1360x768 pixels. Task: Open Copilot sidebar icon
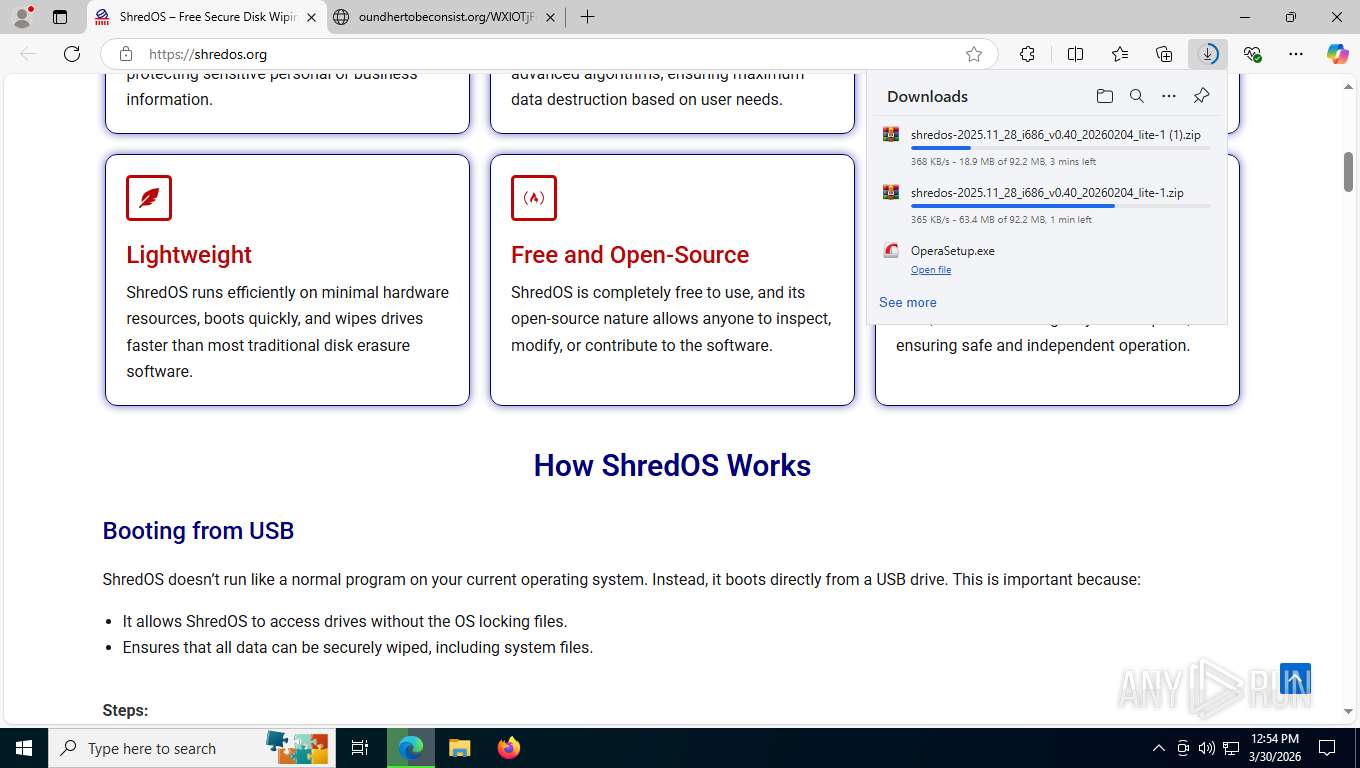point(1338,54)
